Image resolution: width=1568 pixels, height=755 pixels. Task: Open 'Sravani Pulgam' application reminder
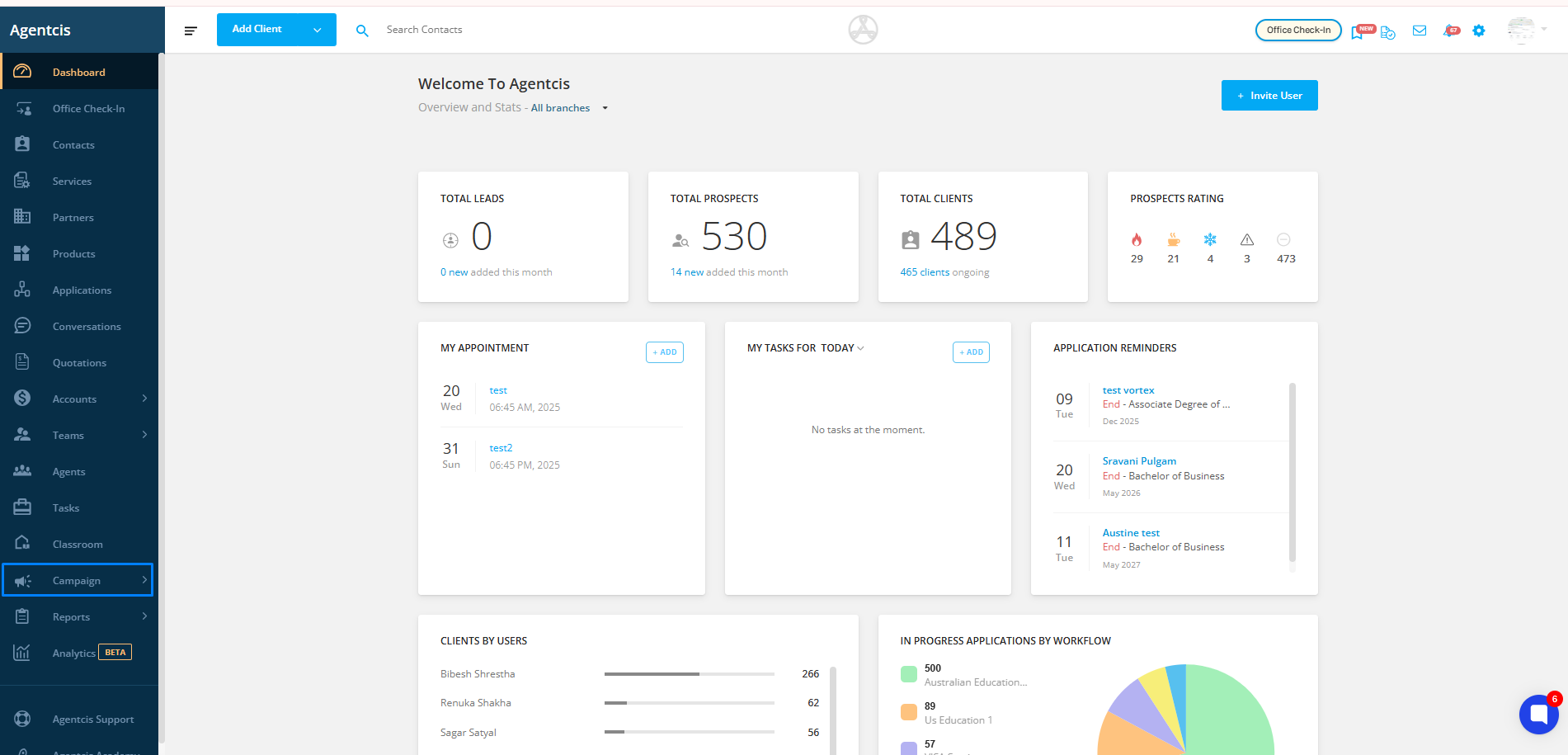point(1139,461)
